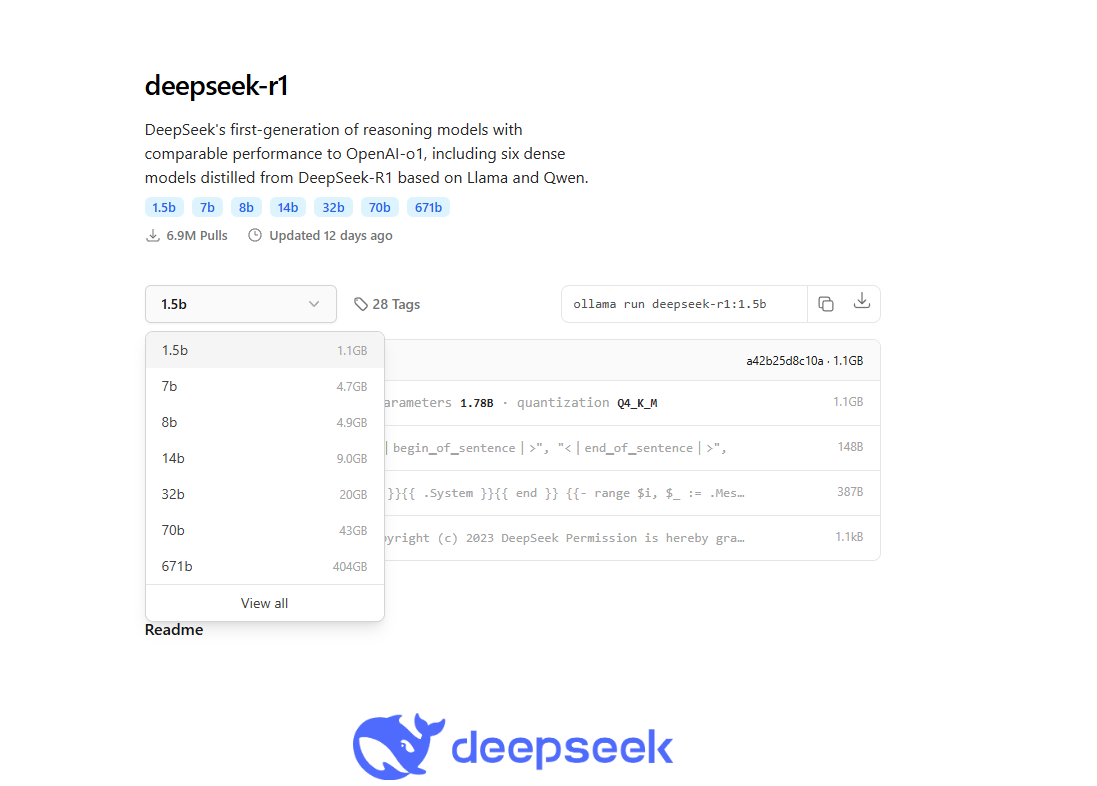Click the 1.5b blue tag badge
This screenshot has width=1097, height=786.
pyautogui.click(x=164, y=207)
